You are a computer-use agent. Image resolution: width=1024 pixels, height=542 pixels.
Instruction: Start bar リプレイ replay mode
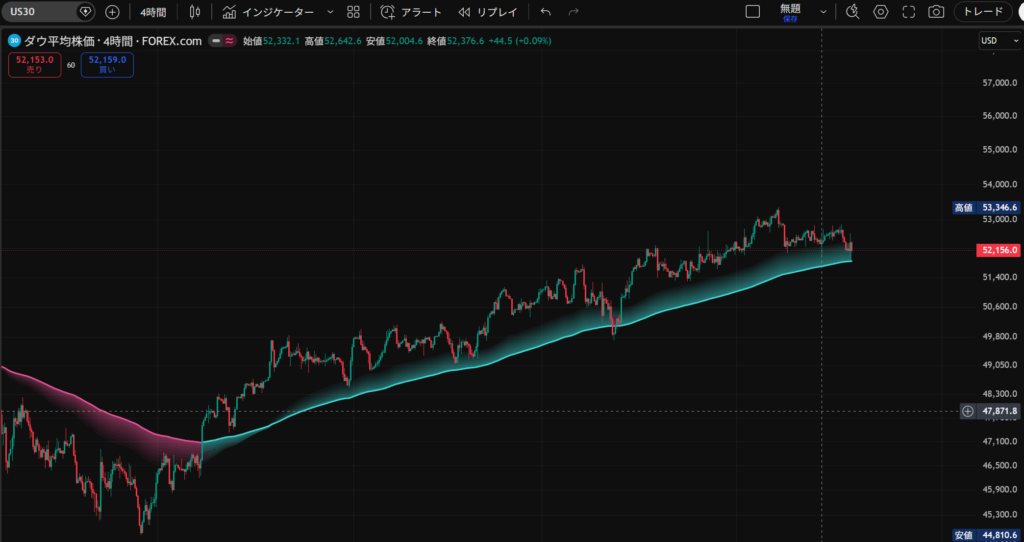pos(488,12)
